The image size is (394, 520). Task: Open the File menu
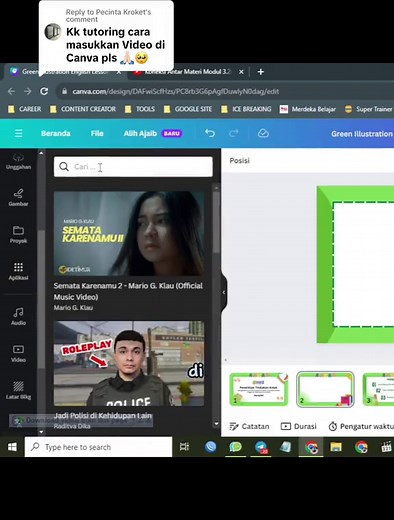pyautogui.click(x=97, y=134)
